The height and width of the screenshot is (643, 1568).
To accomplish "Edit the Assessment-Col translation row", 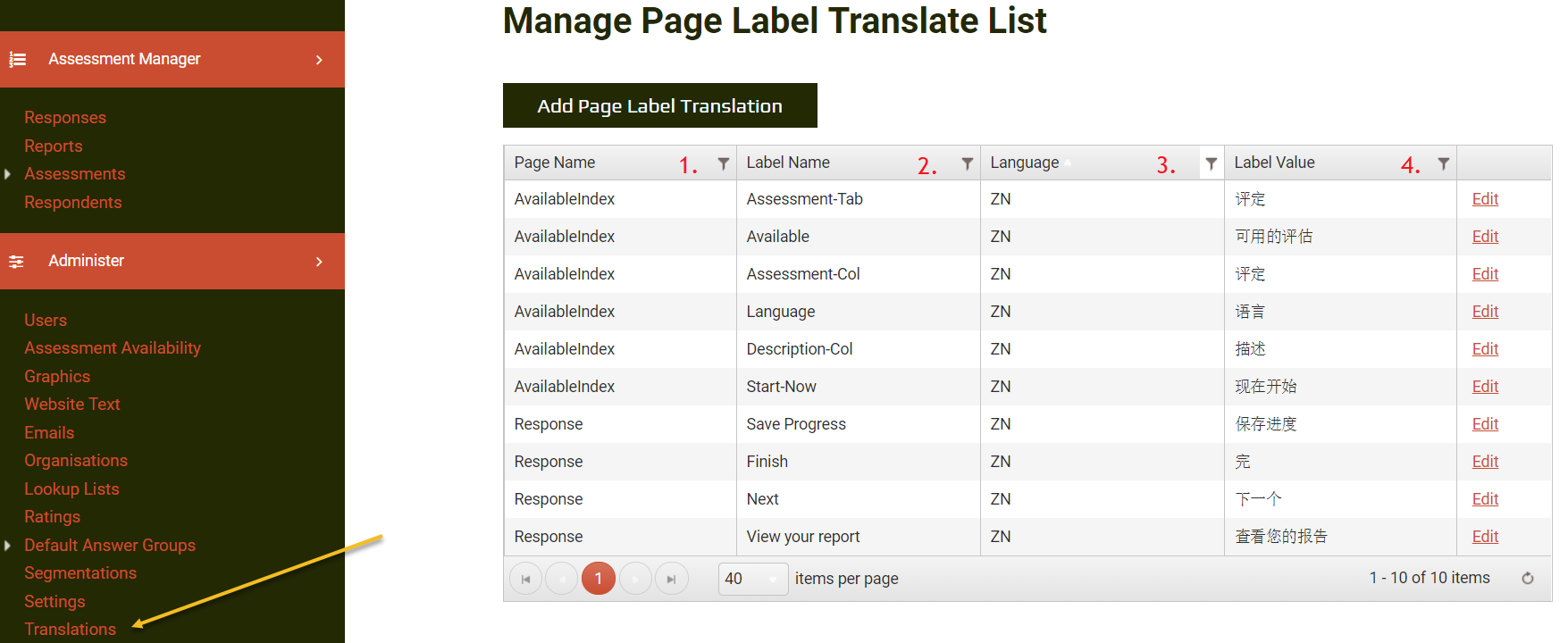I will (1485, 274).
